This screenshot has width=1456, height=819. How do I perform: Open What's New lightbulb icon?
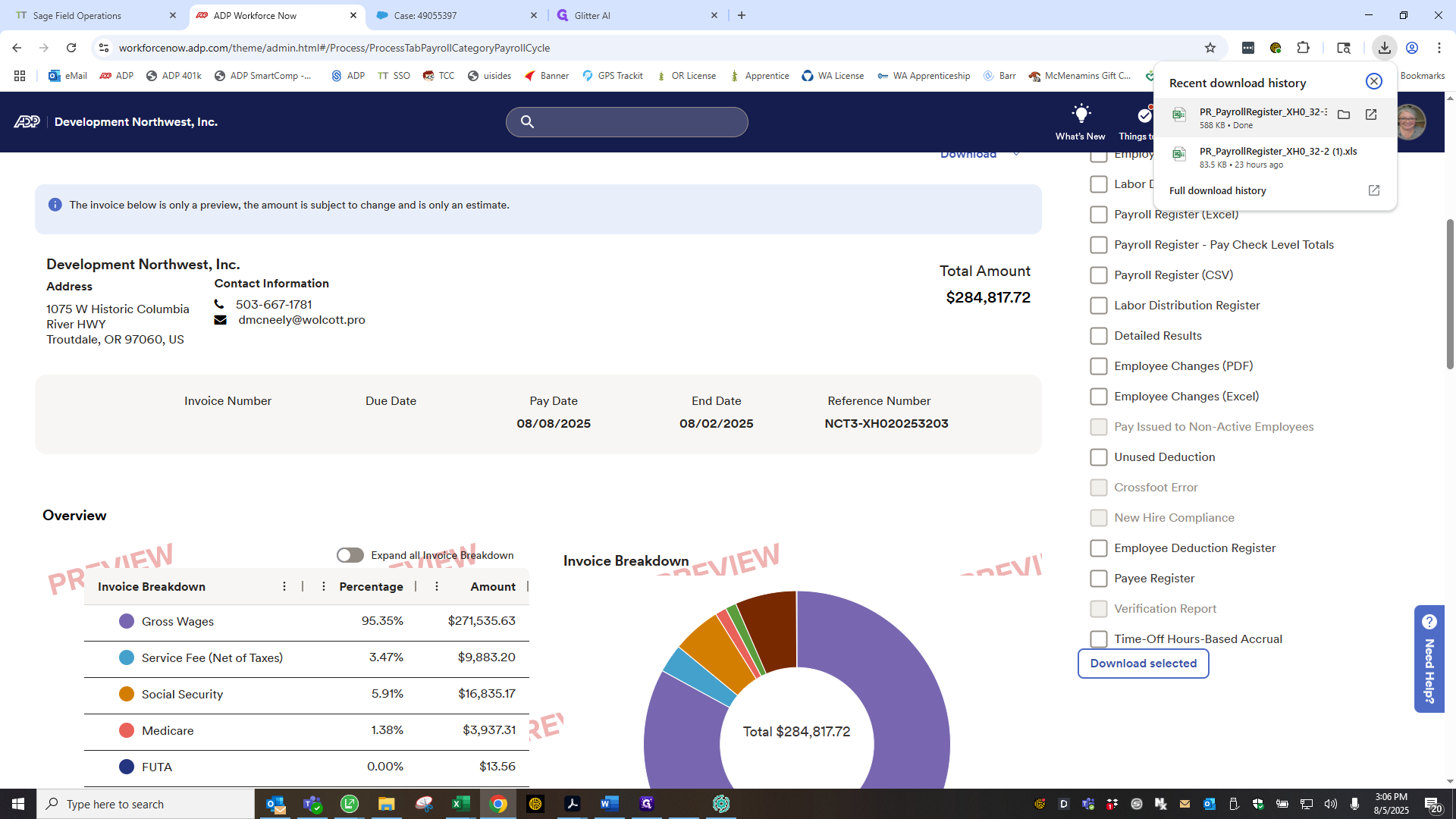tap(1081, 114)
